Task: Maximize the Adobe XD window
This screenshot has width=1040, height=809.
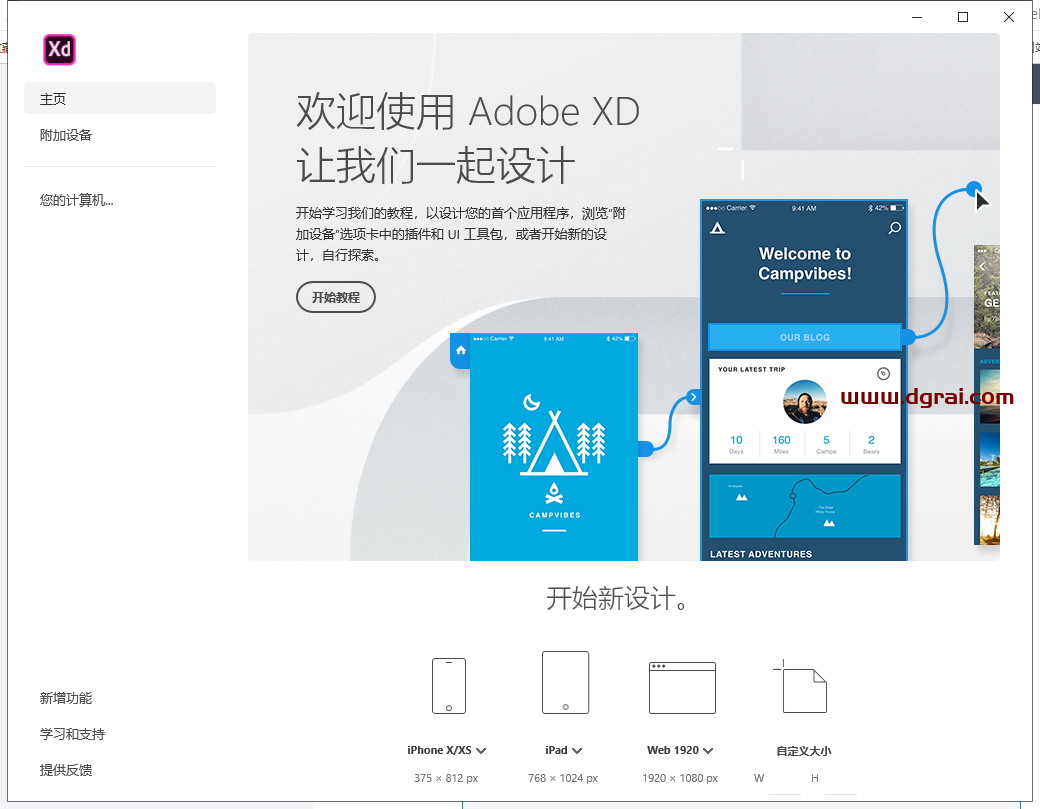Action: coord(962,17)
